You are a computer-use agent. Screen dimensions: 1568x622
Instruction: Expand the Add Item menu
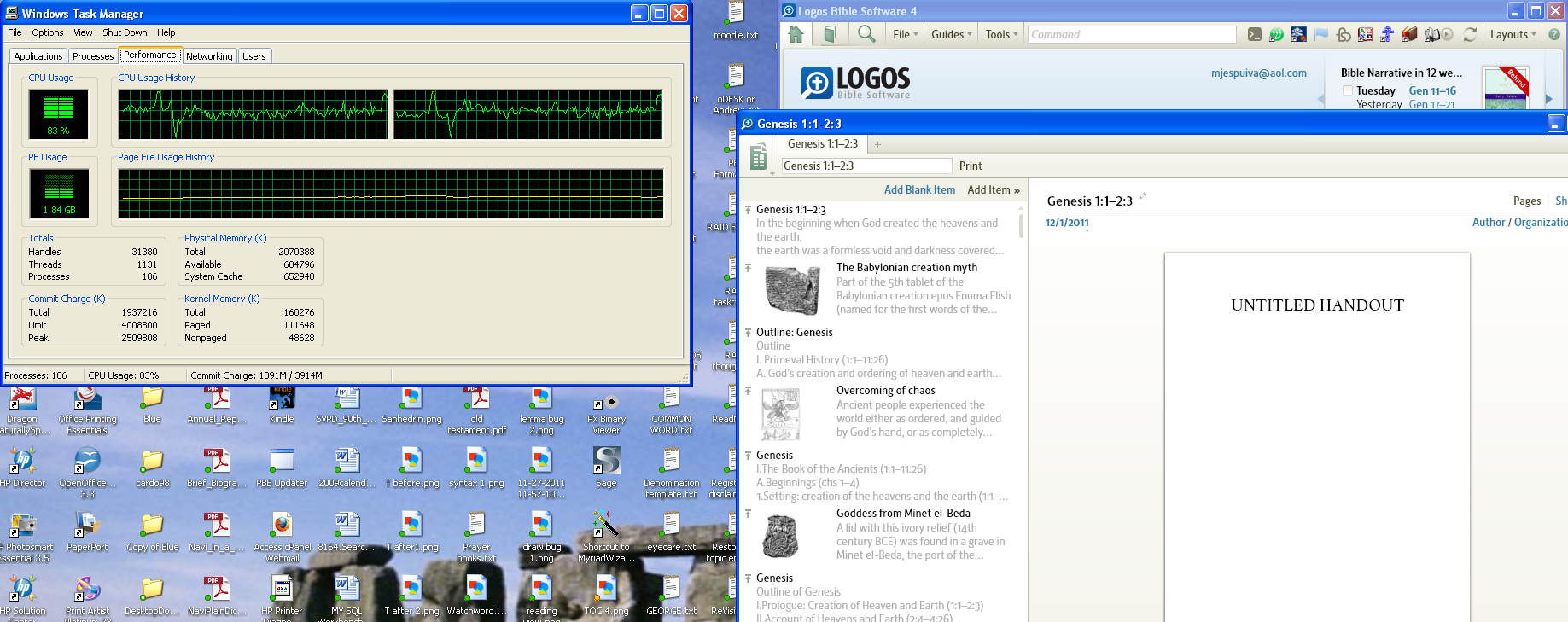coord(994,189)
